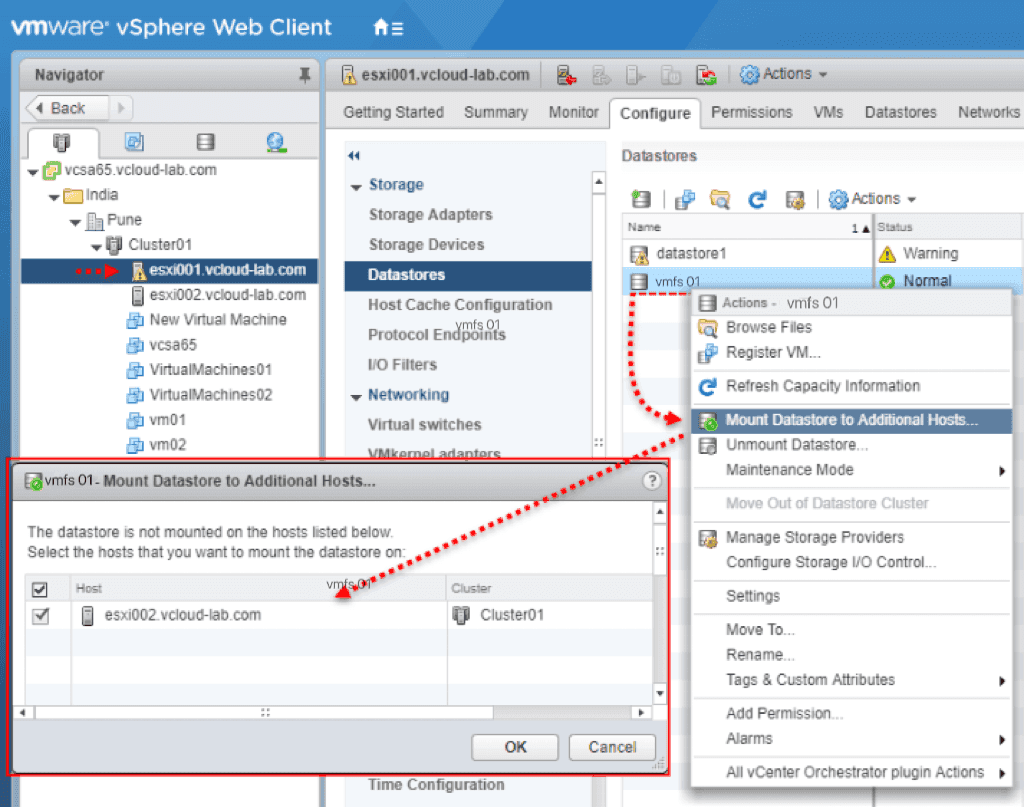Choose Rename in context menu
1024x807 pixels.
click(852, 655)
